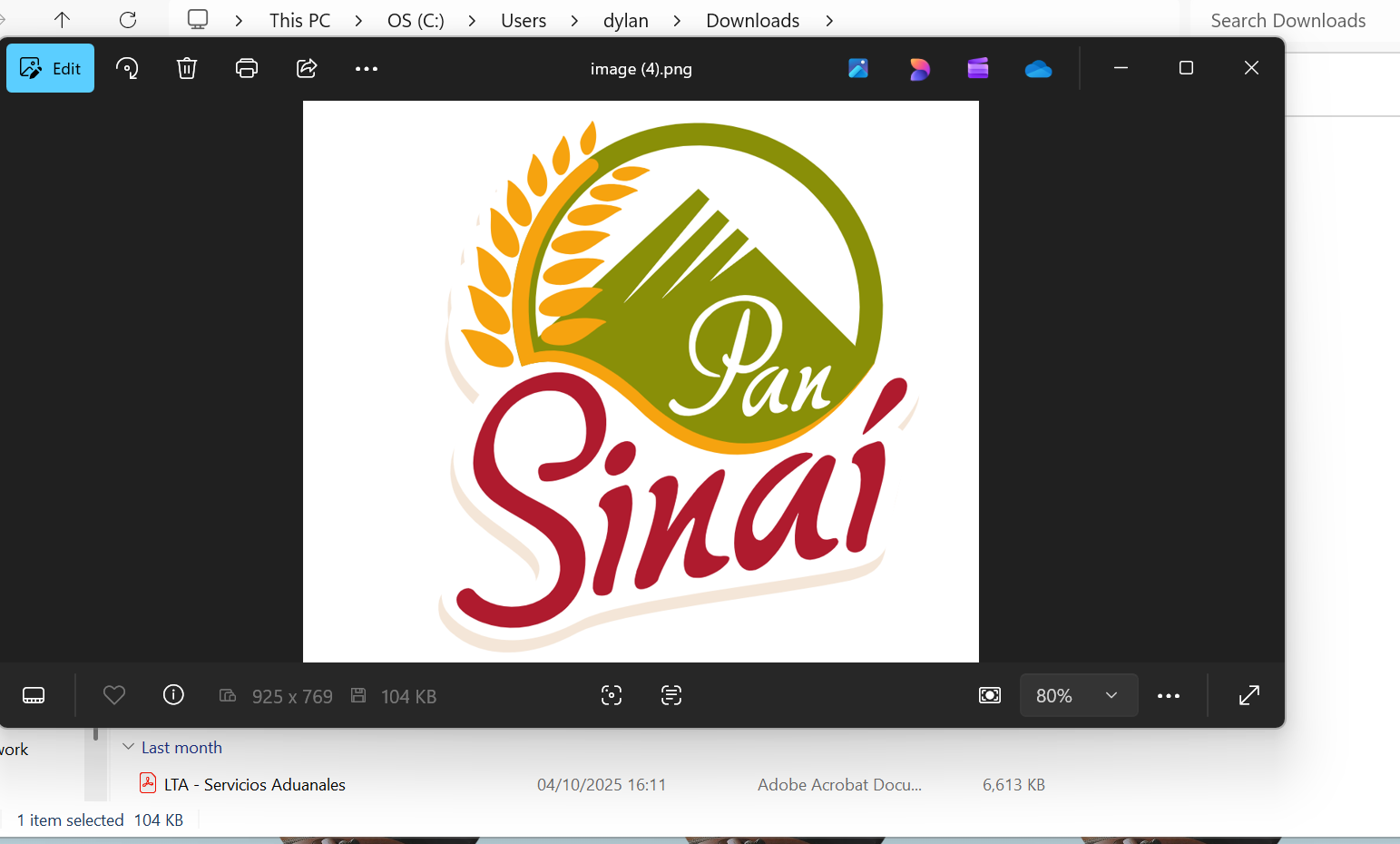1400x844 pixels.
Task: Rotate the image using the rotate icon
Action: [x=127, y=68]
